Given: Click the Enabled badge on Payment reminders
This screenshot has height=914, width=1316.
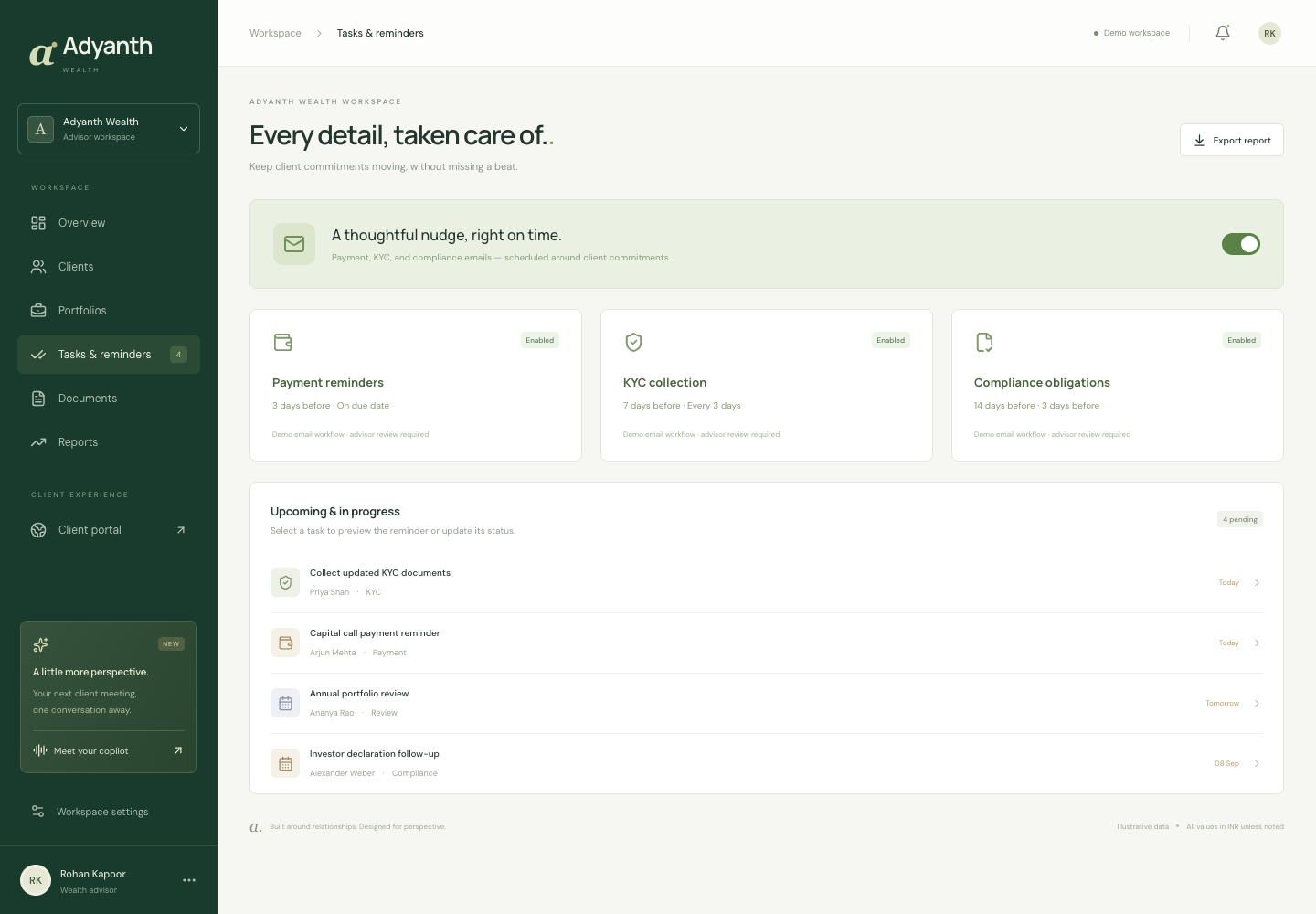Looking at the screenshot, I should 540,340.
